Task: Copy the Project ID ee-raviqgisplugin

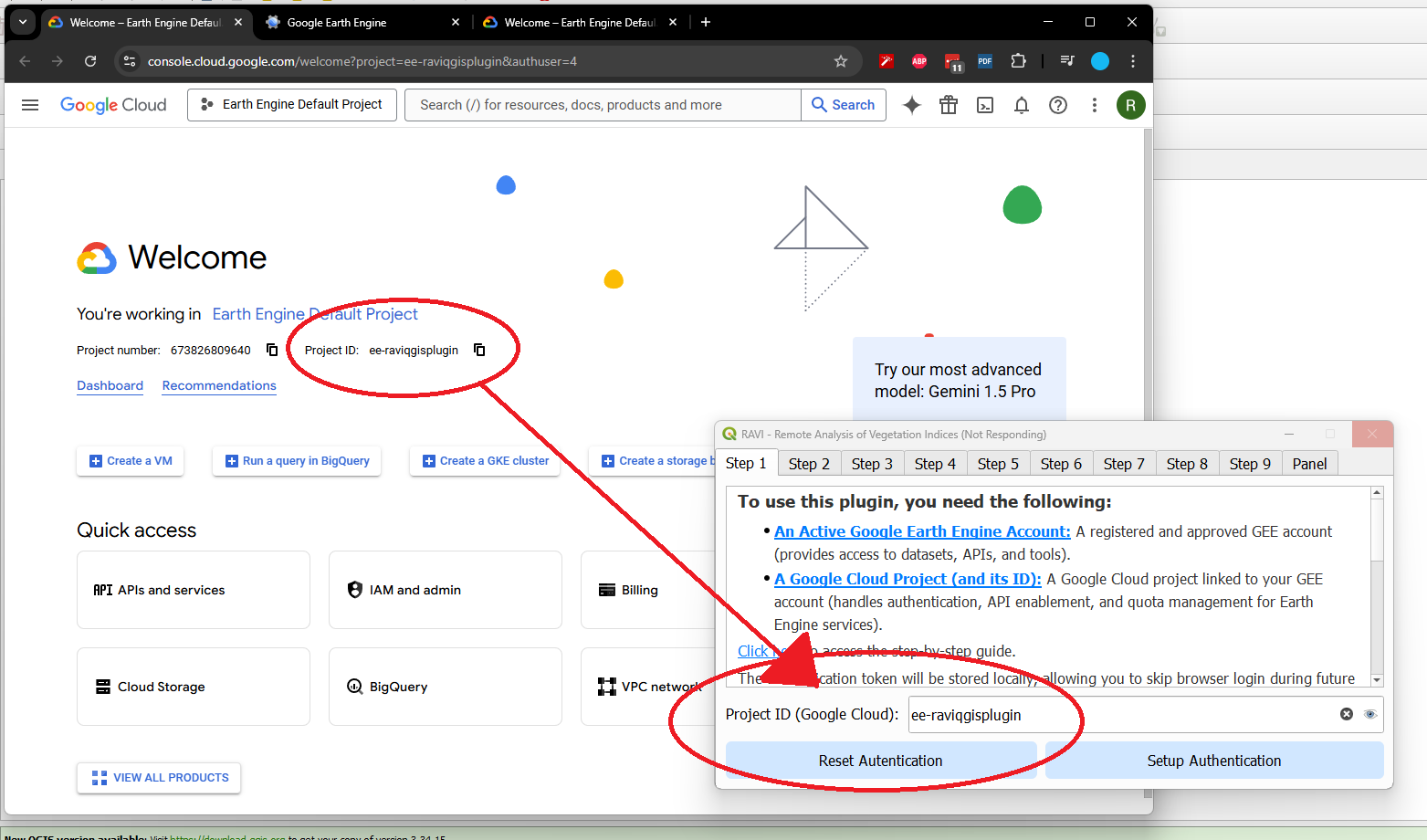Action: [x=479, y=350]
